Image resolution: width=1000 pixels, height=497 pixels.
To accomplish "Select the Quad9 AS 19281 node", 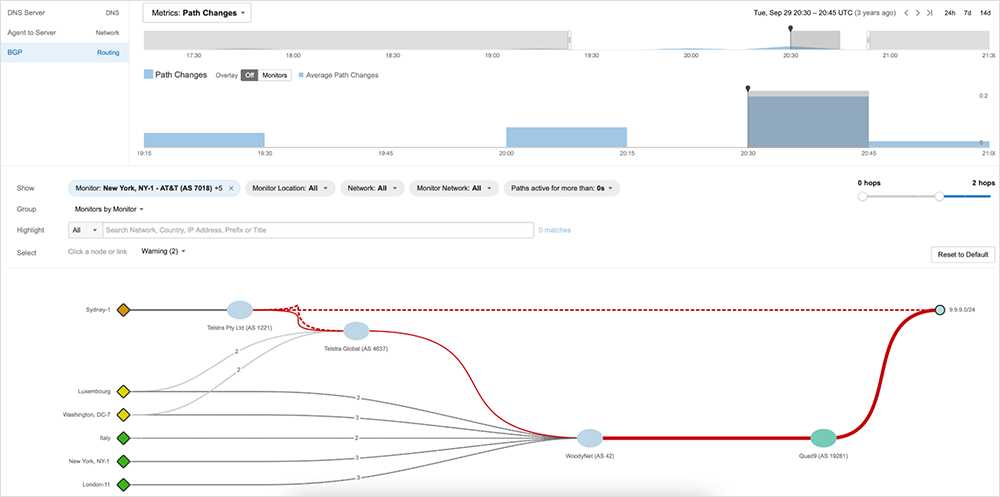I will (x=823, y=438).
